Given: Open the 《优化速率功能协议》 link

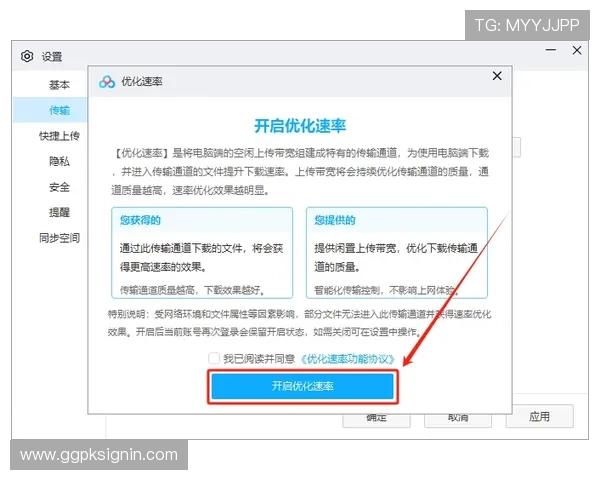Looking at the screenshot, I should pyautogui.click(x=347, y=359).
